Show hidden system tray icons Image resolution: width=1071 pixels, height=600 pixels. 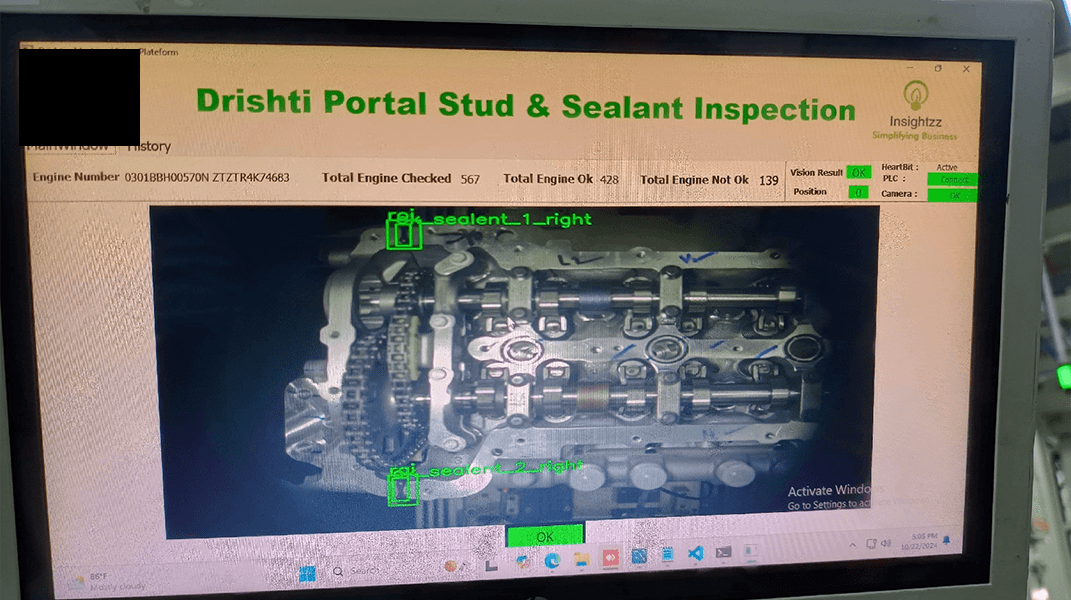852,545
